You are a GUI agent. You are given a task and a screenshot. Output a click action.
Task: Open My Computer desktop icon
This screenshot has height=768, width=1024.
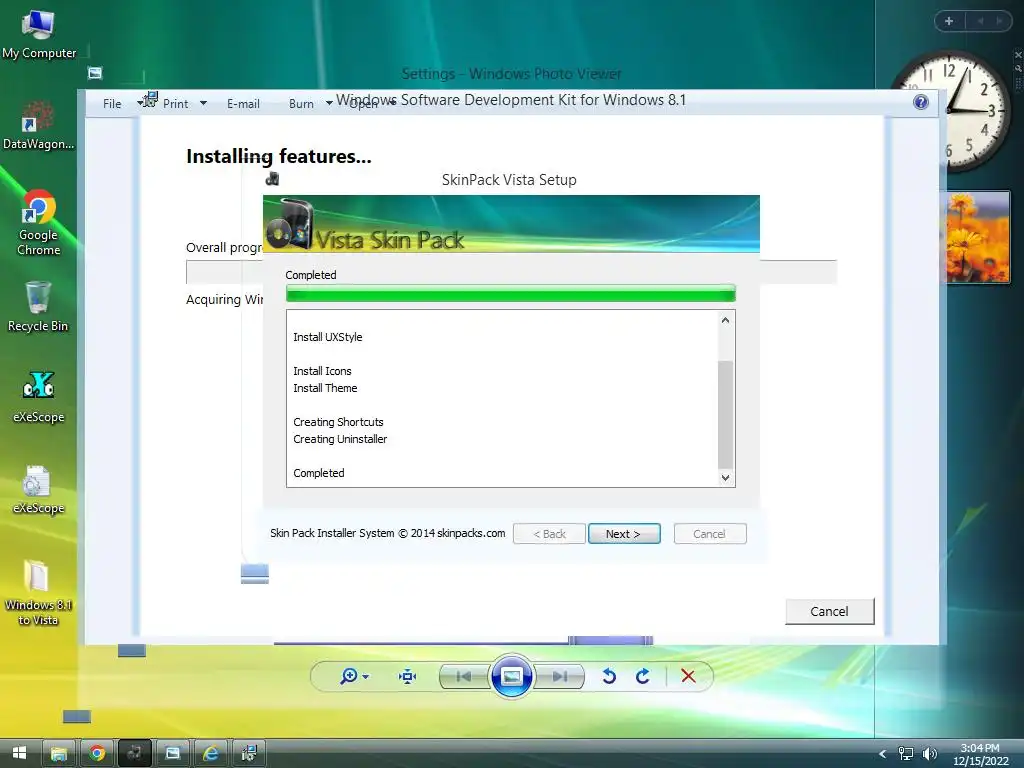click(39, 35)
